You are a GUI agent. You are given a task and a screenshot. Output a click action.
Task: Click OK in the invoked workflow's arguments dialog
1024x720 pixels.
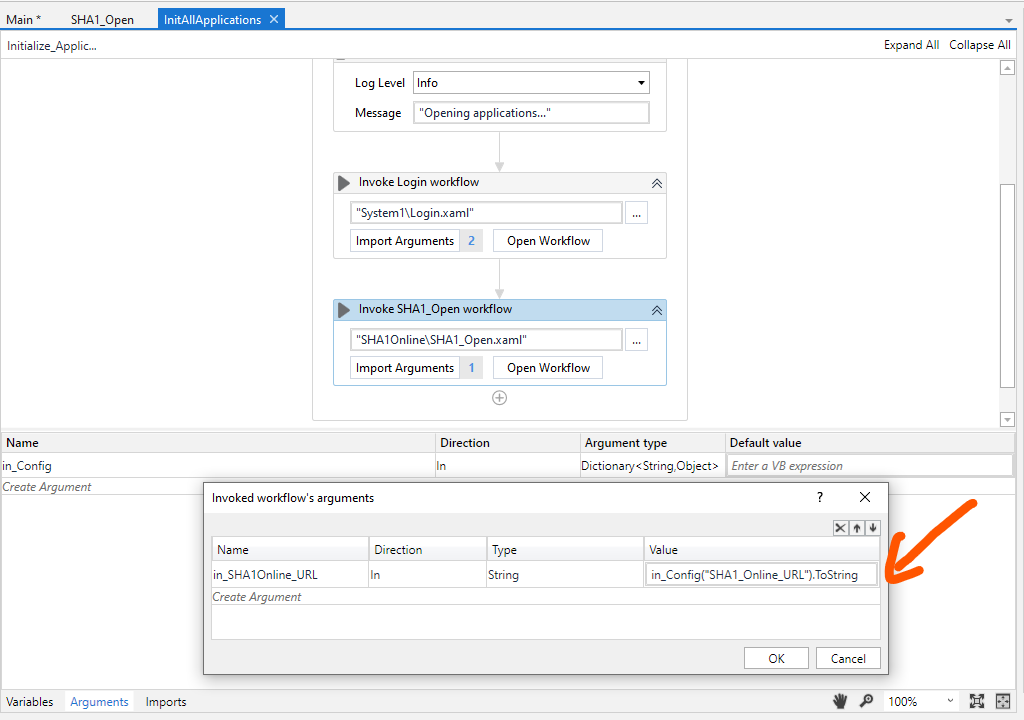tap(775, 658)
